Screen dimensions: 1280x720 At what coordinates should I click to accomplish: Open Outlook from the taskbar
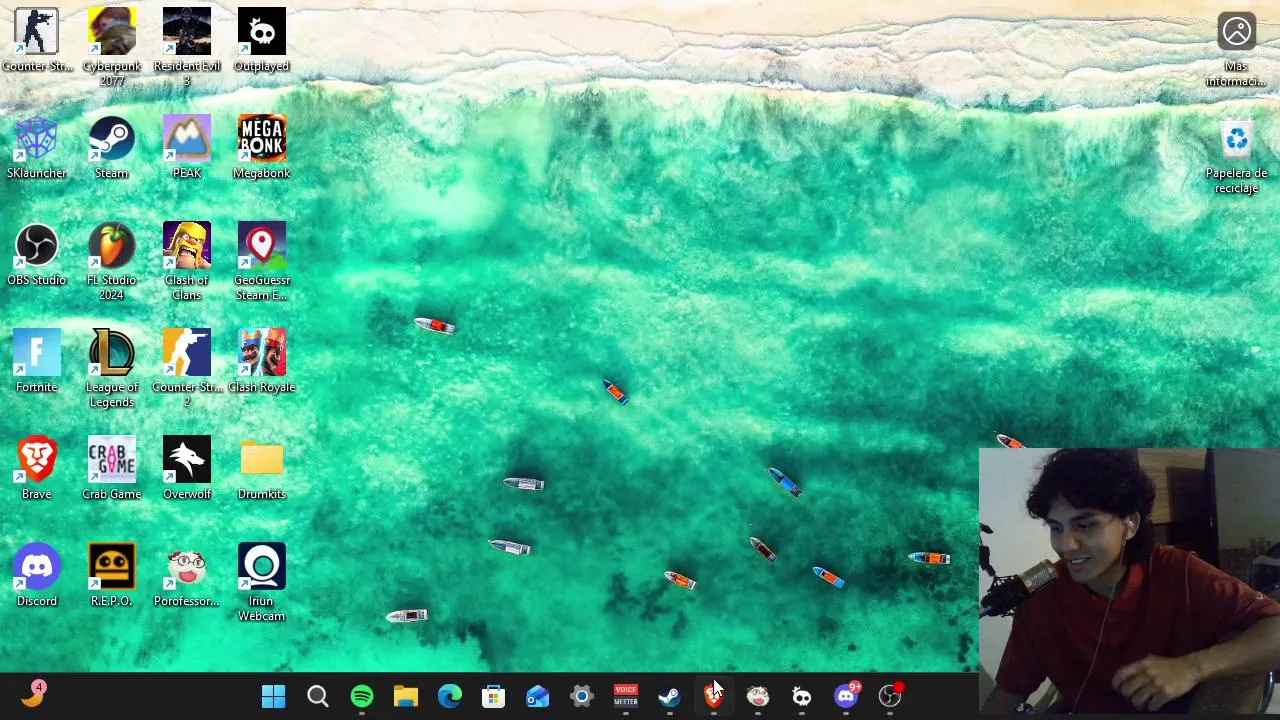(538, 696)
